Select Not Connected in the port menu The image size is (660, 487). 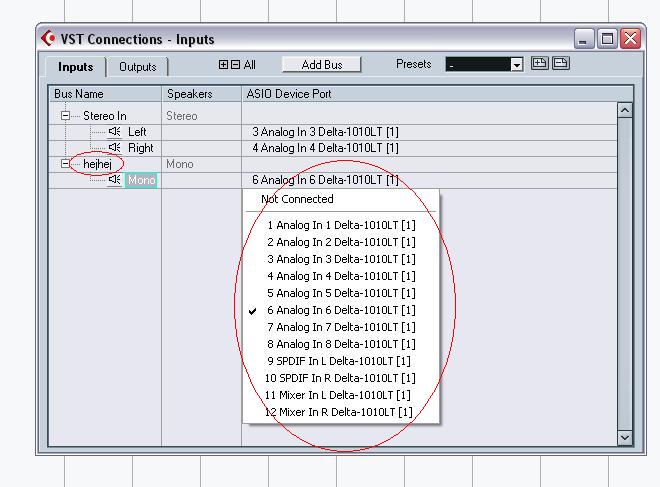[x=297, y=199]
